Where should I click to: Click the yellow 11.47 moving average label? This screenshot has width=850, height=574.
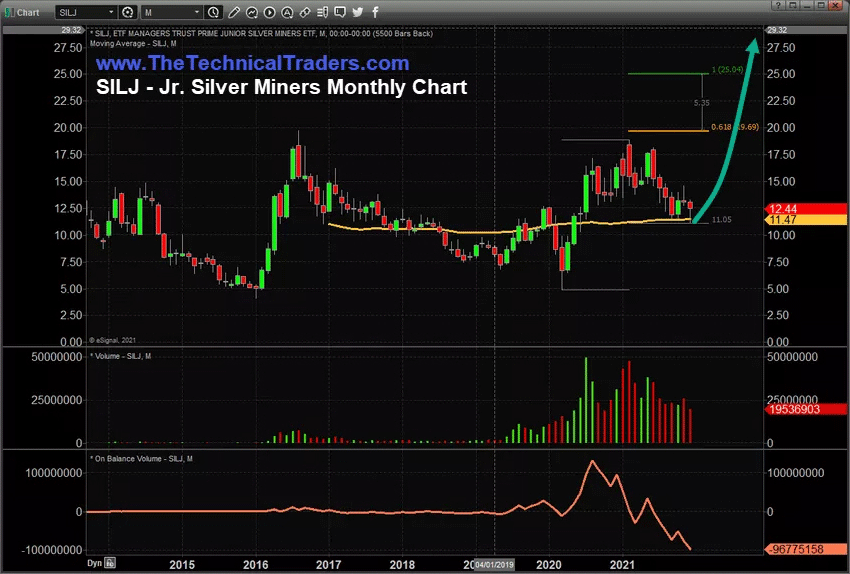[790, 219]
